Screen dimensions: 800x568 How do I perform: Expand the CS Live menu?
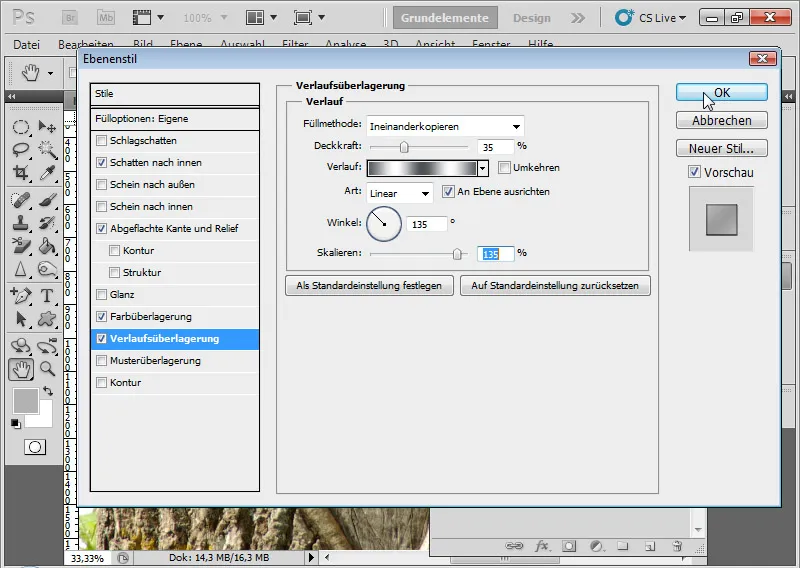click(651, 18)
